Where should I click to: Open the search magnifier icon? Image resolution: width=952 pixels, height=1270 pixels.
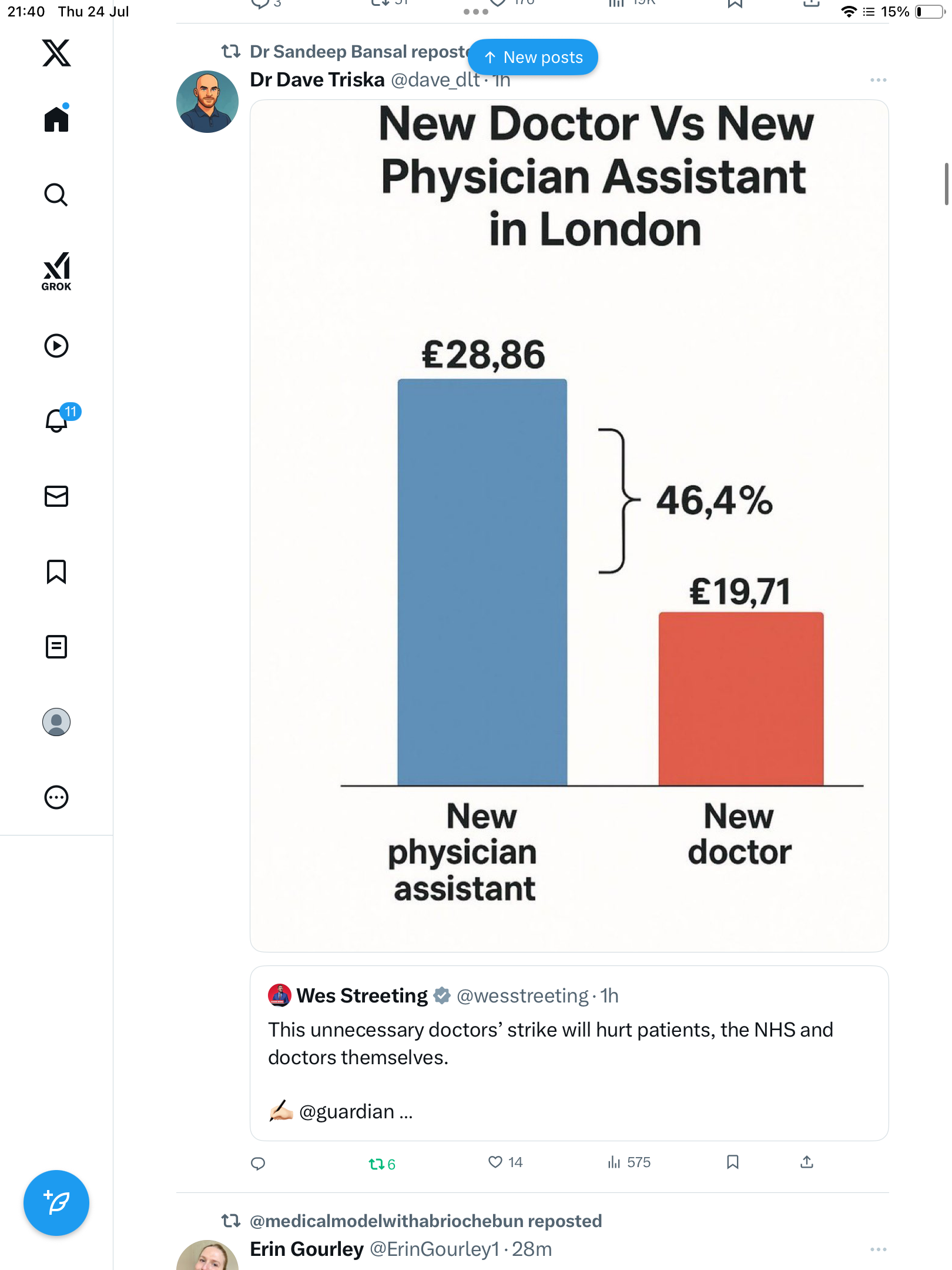pyautogui.click(x=56, y=195)
